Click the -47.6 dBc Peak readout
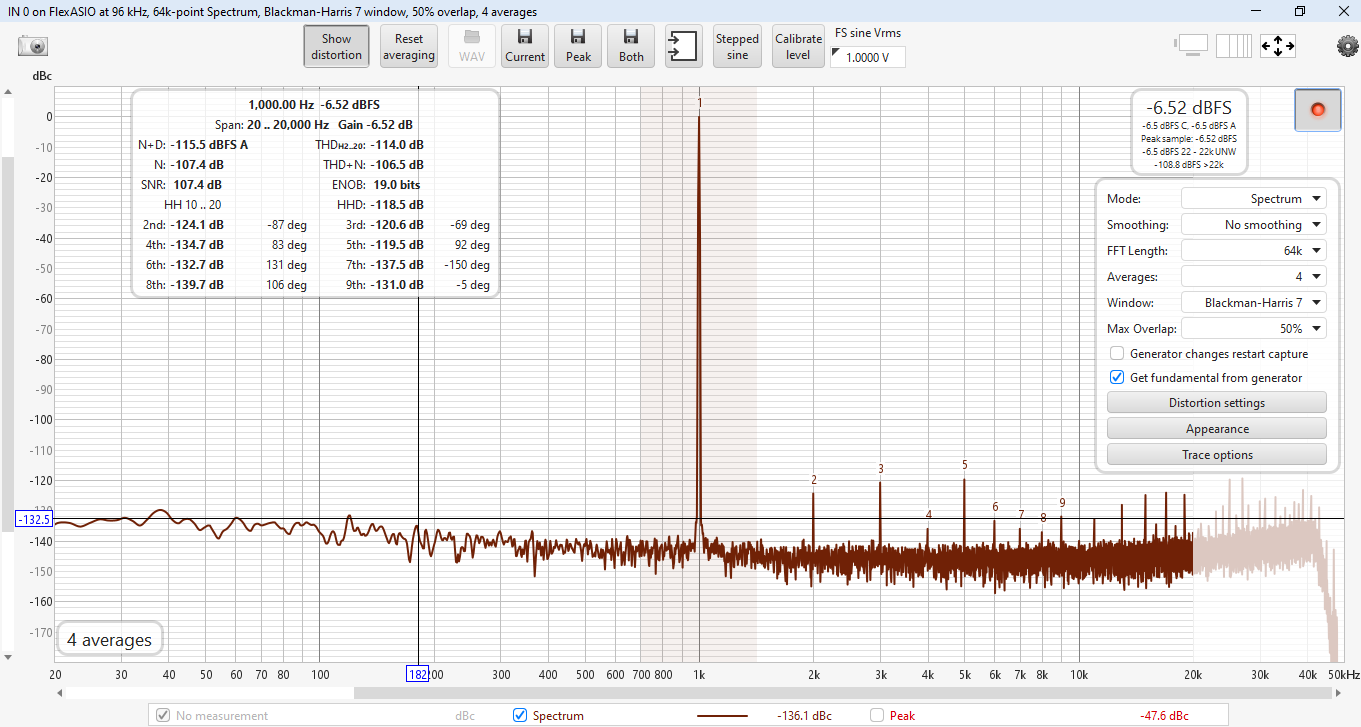This screenshot has height=727, width=1361. (1164, 716)
